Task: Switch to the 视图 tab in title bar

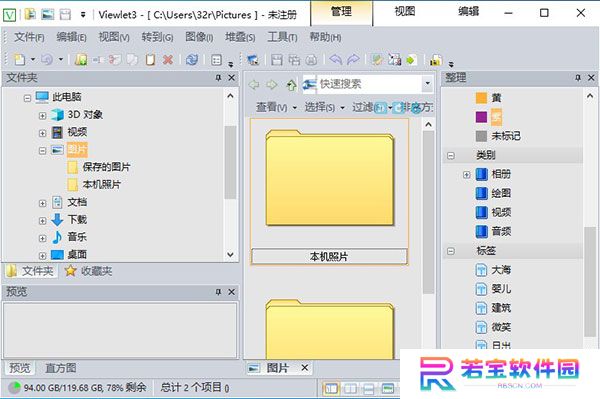Action: click(405, 12)
